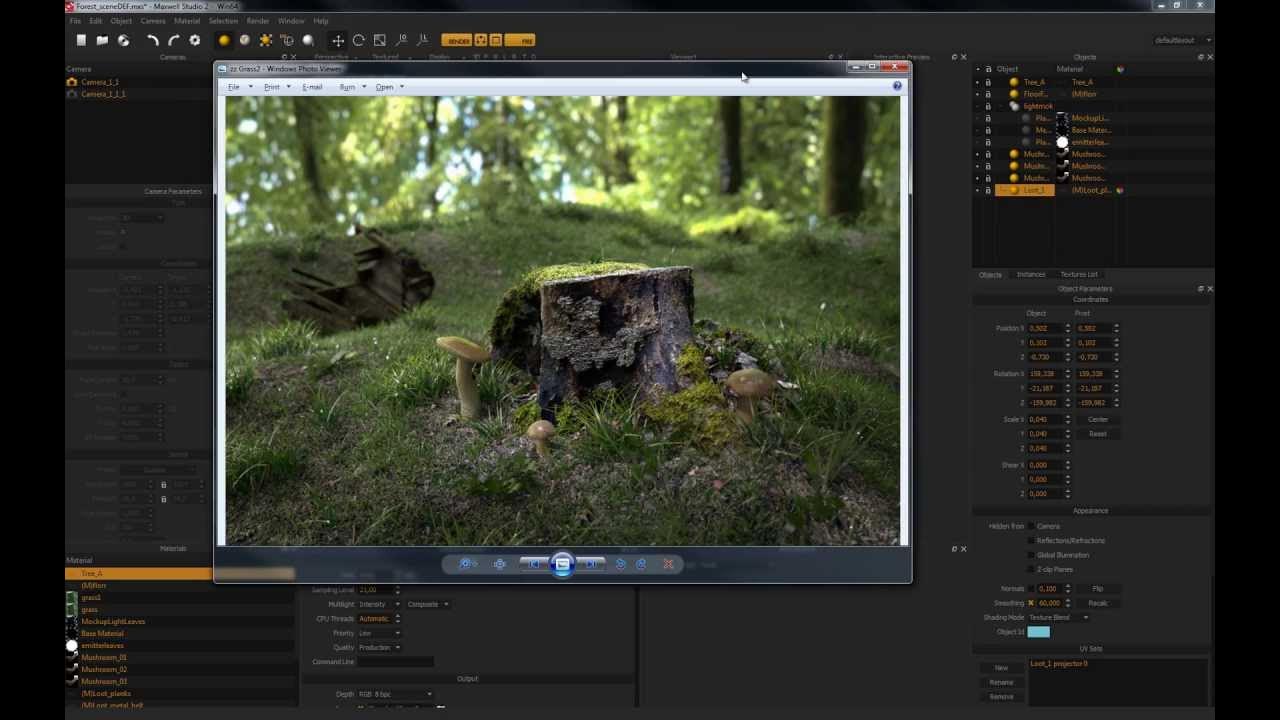Click the Center pivot button
This screenshot has height=720, width=1280.
1098,419
